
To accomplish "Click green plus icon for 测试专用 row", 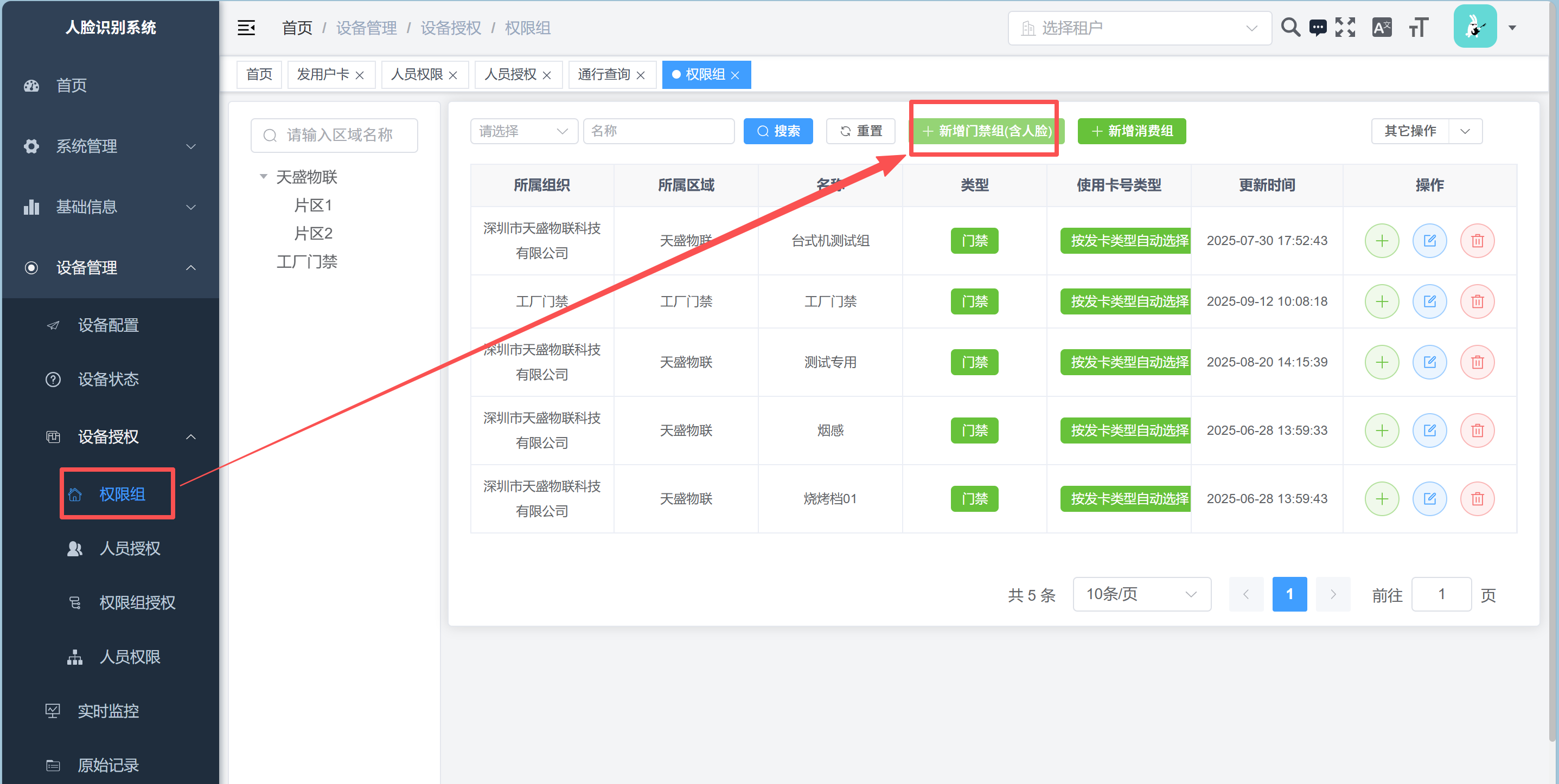I will [1382, 362].
